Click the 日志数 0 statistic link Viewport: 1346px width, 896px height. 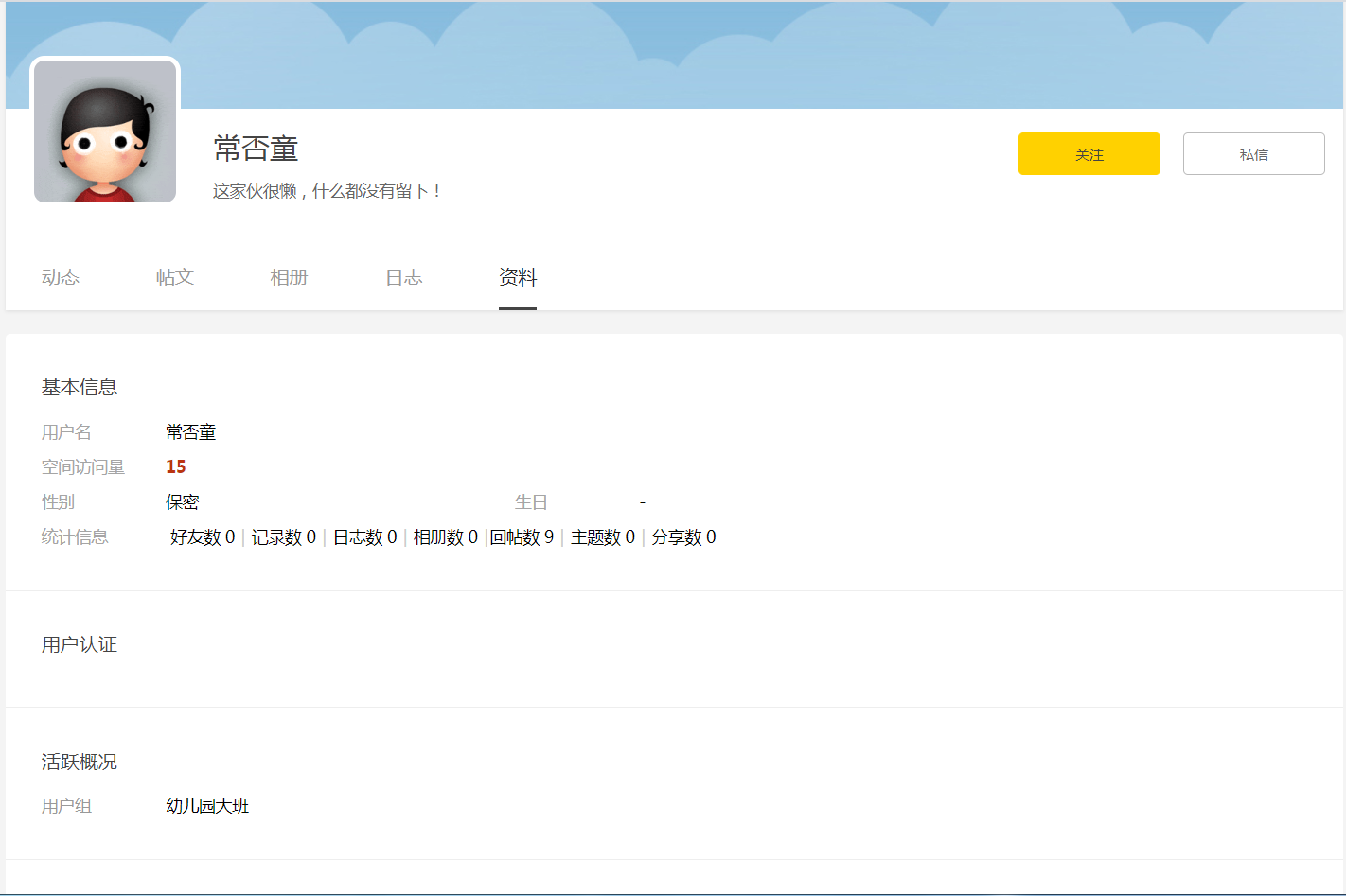point(365,537)
